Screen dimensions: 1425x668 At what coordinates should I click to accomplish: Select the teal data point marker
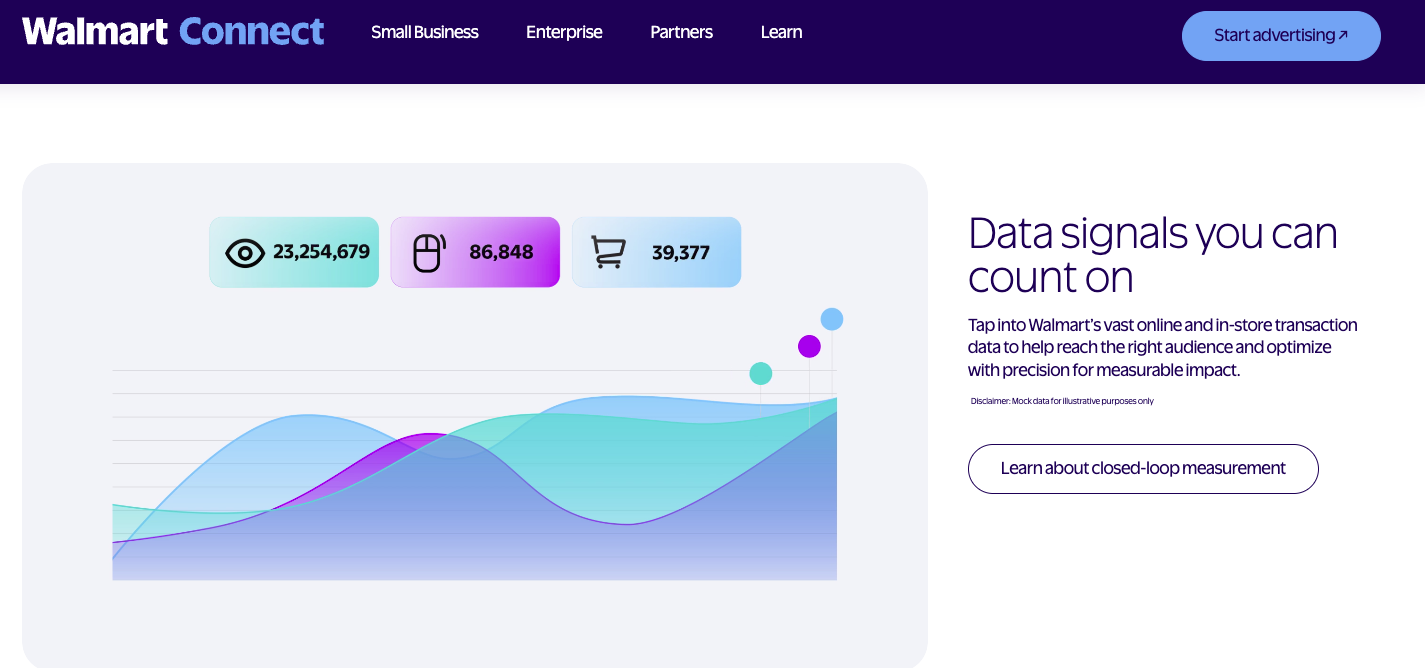761,373
